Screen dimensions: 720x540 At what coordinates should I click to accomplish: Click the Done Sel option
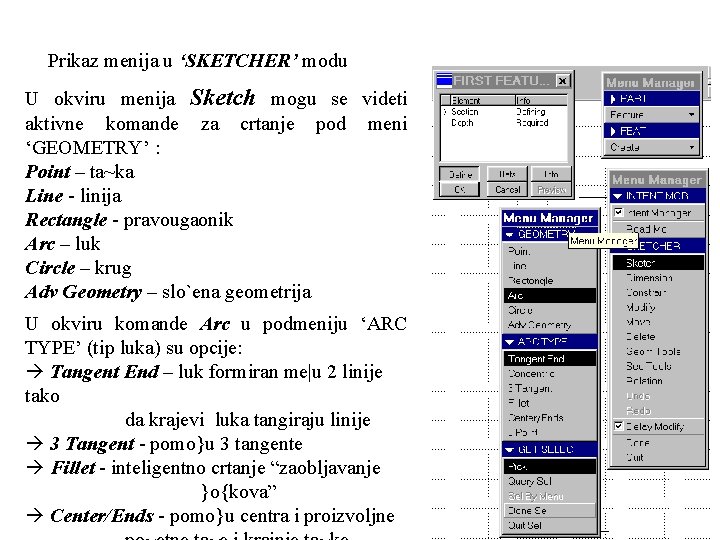tap(550, 510)
